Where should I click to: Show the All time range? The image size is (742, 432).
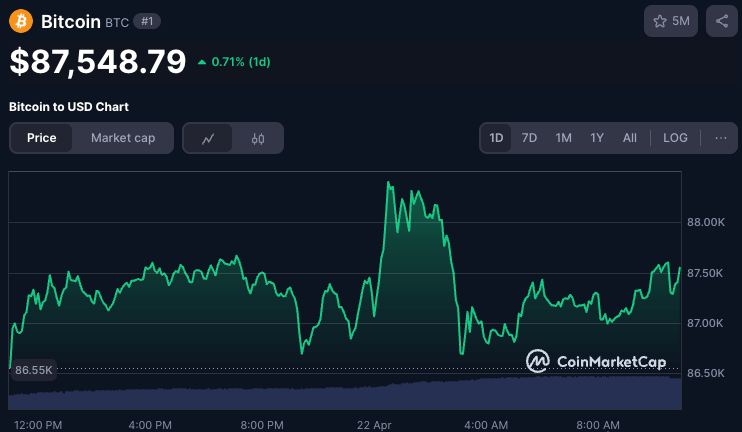pyautogui.click(x=629, y=138)
